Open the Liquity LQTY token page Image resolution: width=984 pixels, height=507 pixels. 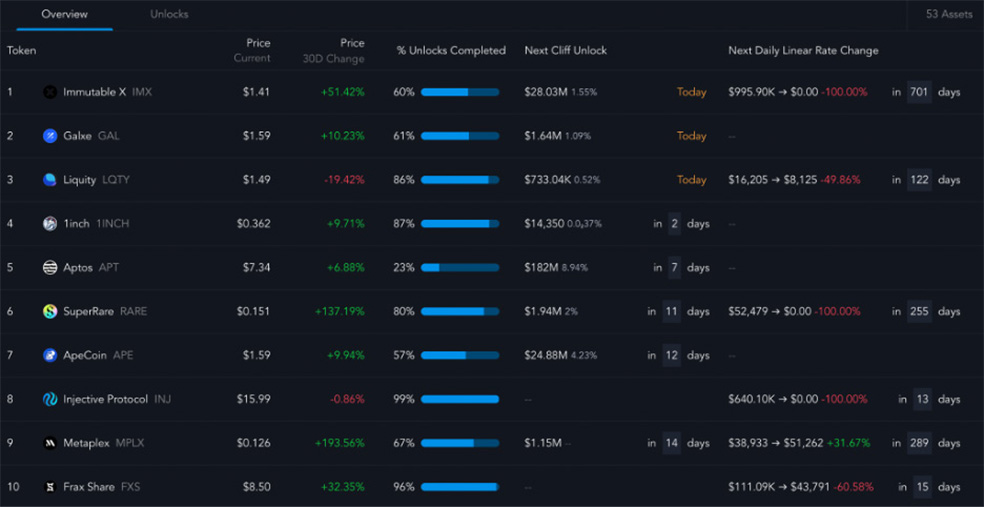click(x=98, y=180)
